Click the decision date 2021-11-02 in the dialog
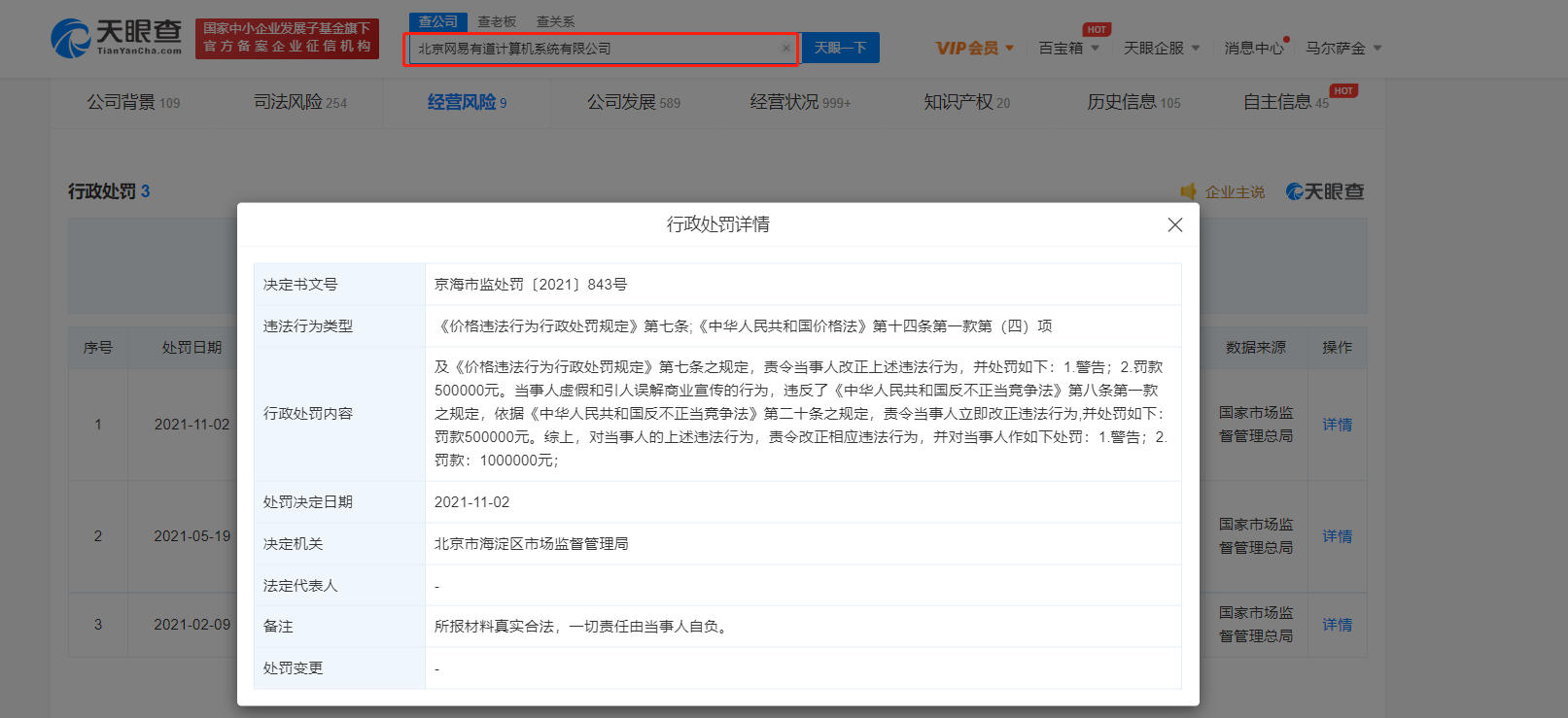The image size is (1568, 718). [x=471, y=502]
